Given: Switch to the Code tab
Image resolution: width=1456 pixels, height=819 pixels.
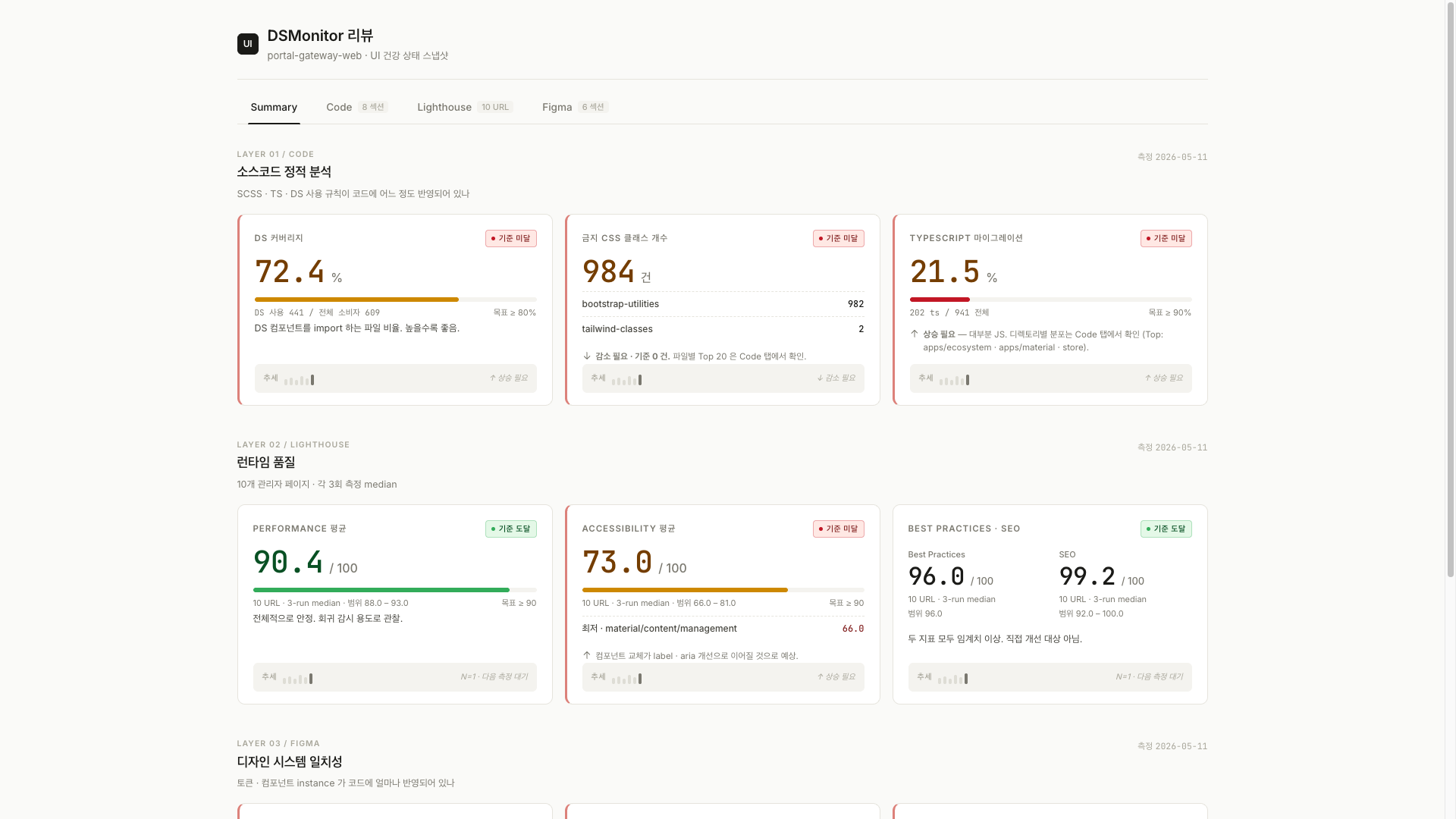Looking at the screenshot, I should (x=356, y=107).
